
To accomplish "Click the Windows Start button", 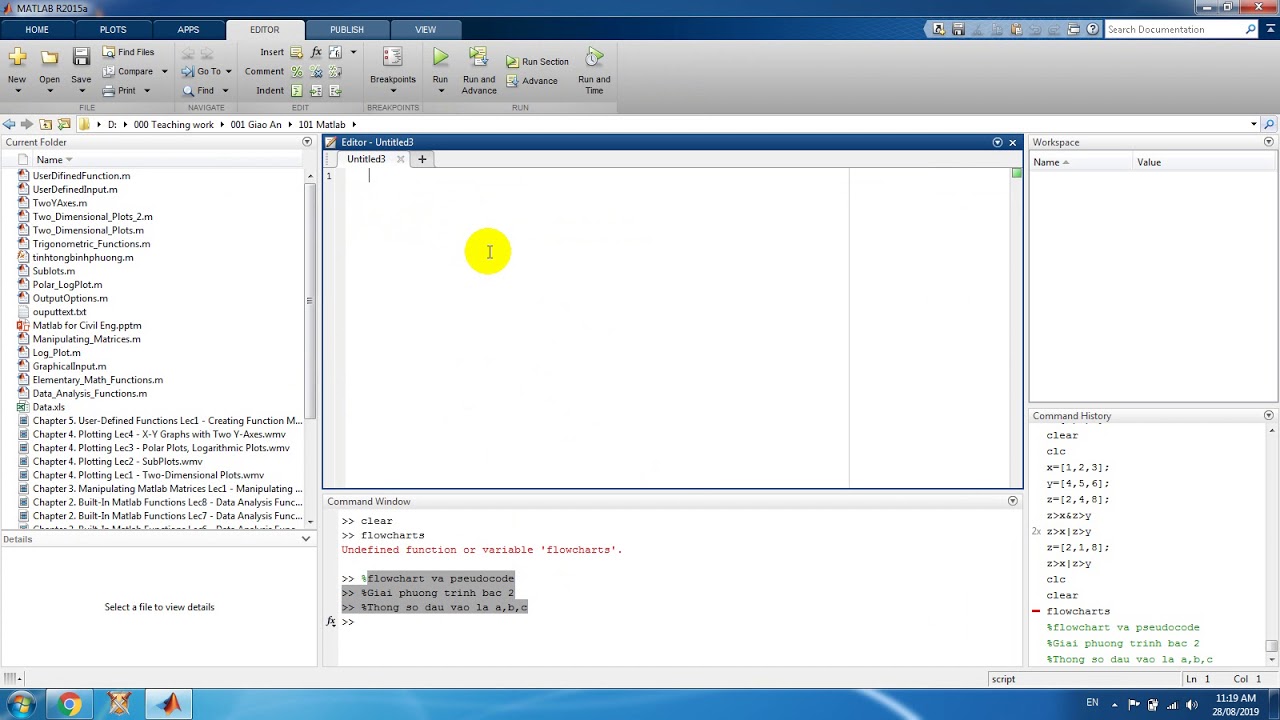I will (21, 704).
